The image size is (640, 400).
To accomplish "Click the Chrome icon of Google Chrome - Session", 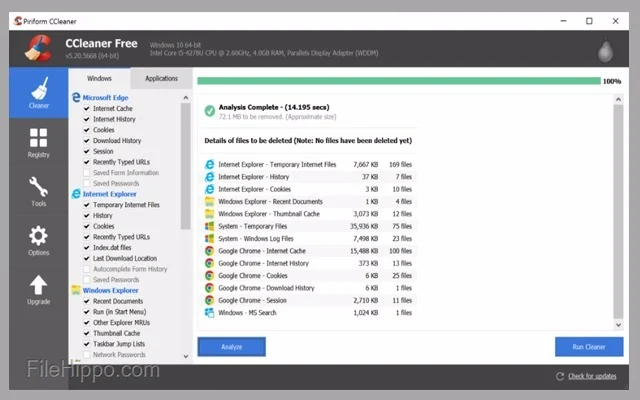I will coord(209,300).
